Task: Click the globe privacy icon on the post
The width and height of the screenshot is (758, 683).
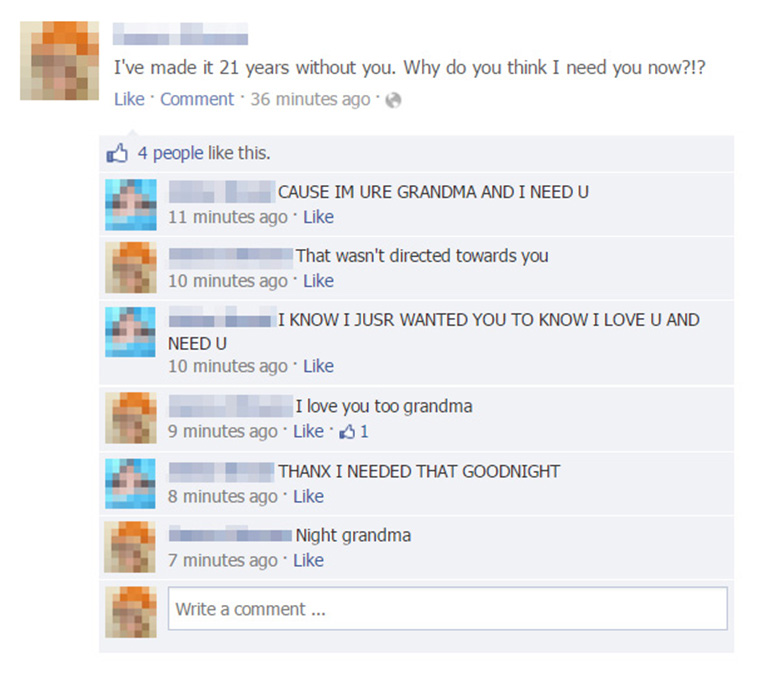Action: pyautogui.click(x=394, y=100)
